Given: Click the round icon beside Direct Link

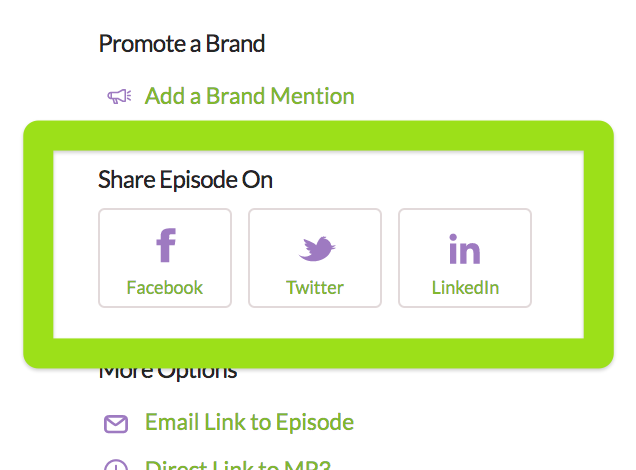Looking at the screenshot, I should pos(116,465).
